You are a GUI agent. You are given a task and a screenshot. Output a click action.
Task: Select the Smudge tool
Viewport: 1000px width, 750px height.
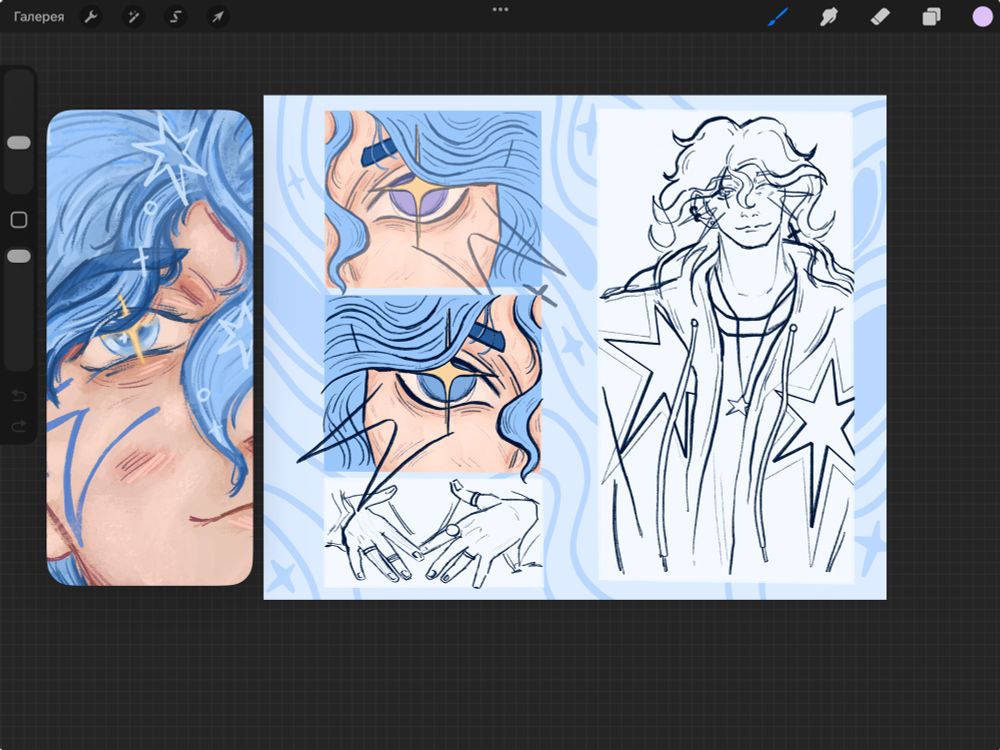828,17
